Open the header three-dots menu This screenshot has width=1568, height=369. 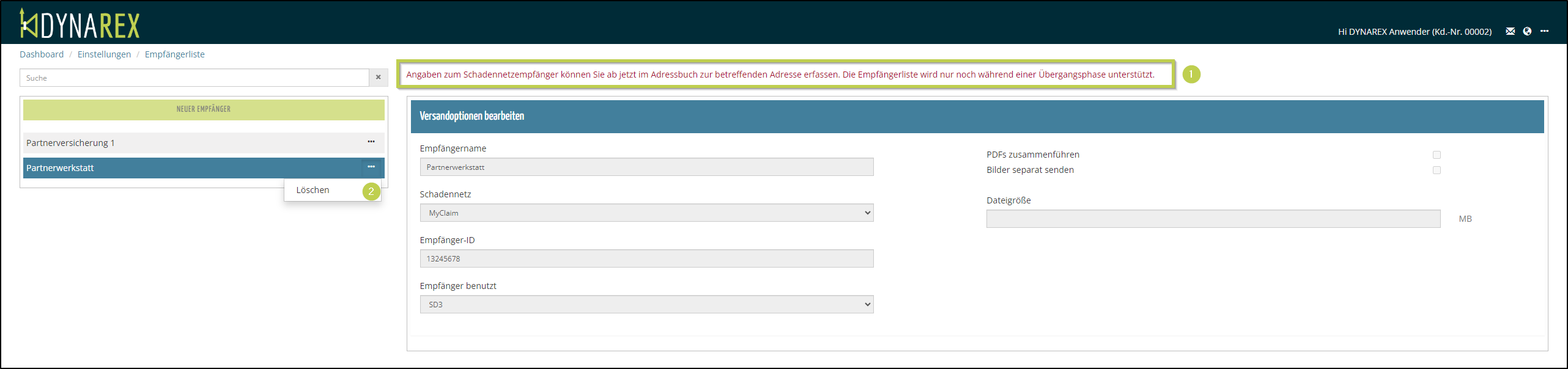(x=1544, y=31)
